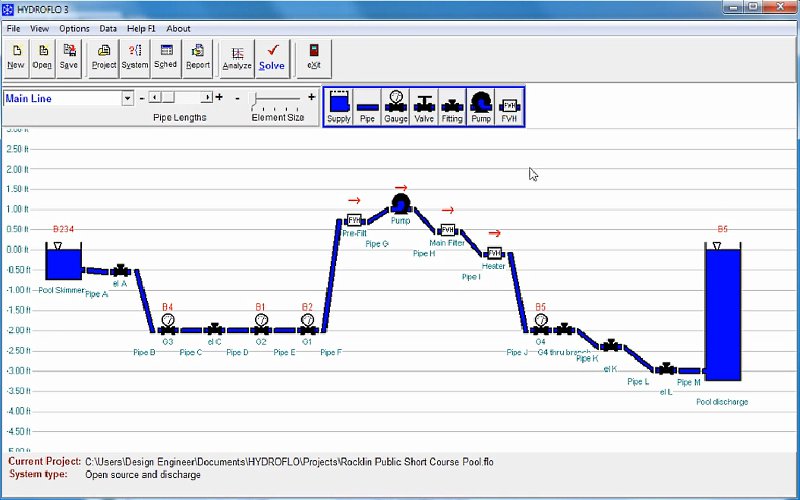This screenshot has width=800, height=500.
Task: Click the Pipe C label
Action: click(191, 352)
